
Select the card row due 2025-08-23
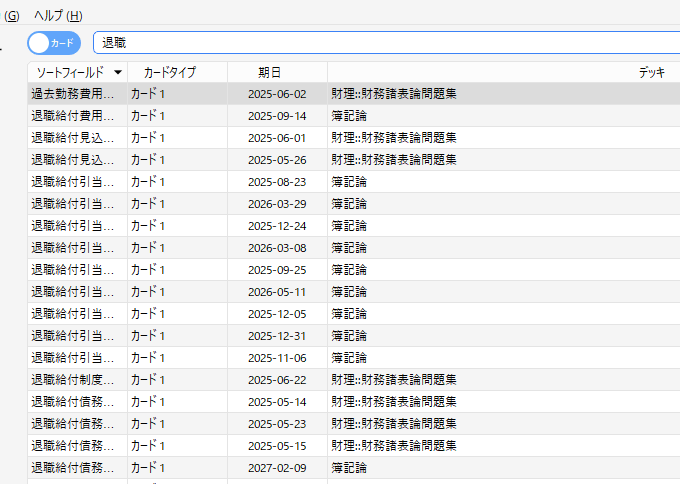(72, 182)
